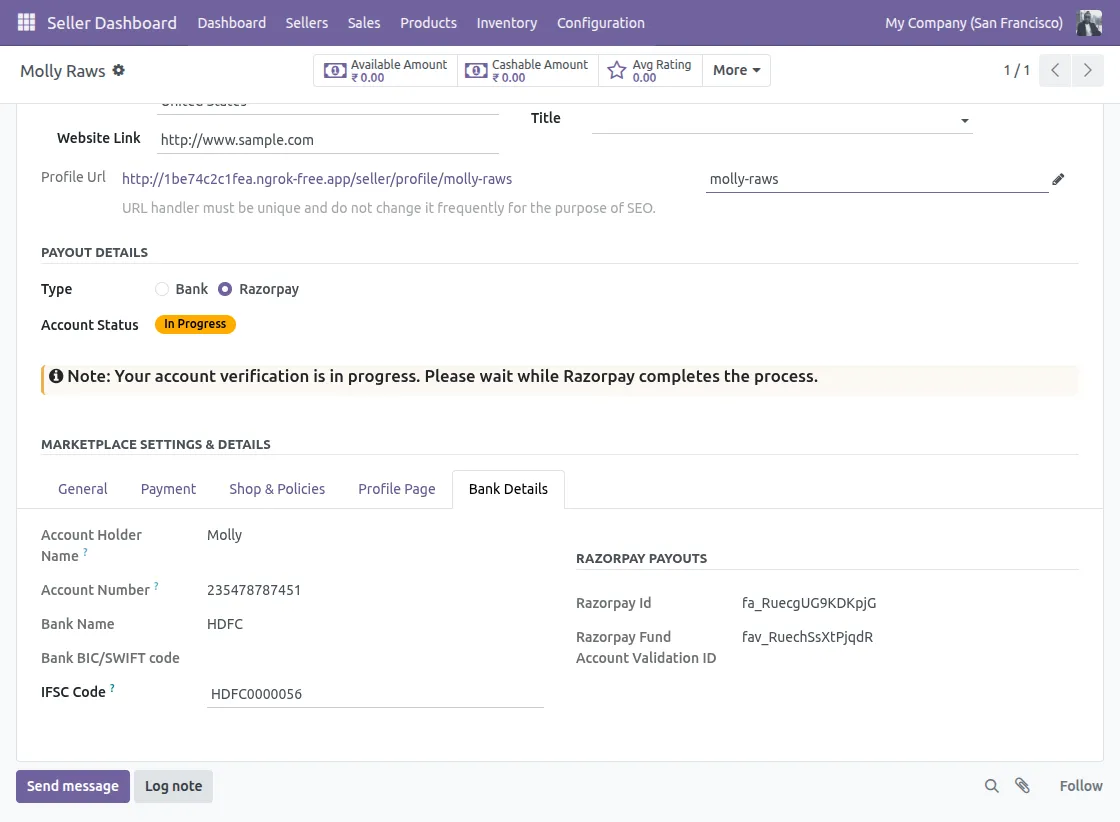
Task: Click the gear icon beside Molly Raws
Action: click(x=119, y=70)
